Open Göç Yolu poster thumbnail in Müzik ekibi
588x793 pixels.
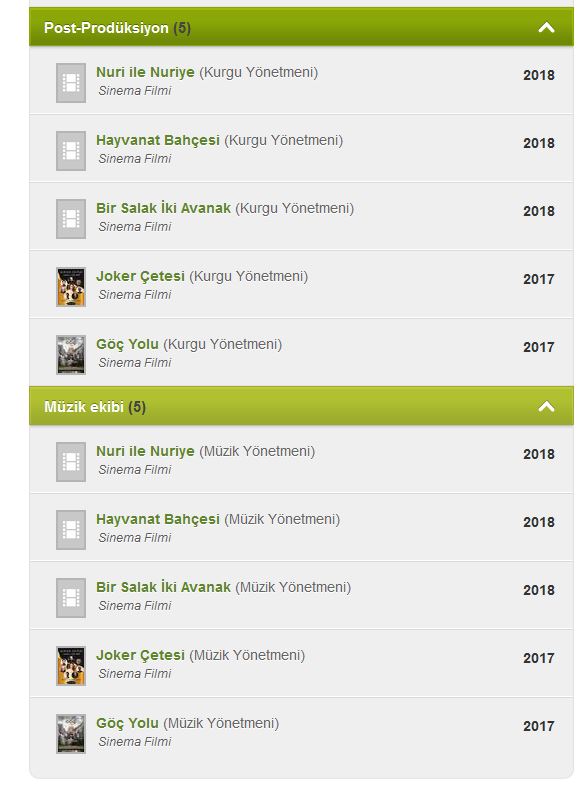pos(71,734)
